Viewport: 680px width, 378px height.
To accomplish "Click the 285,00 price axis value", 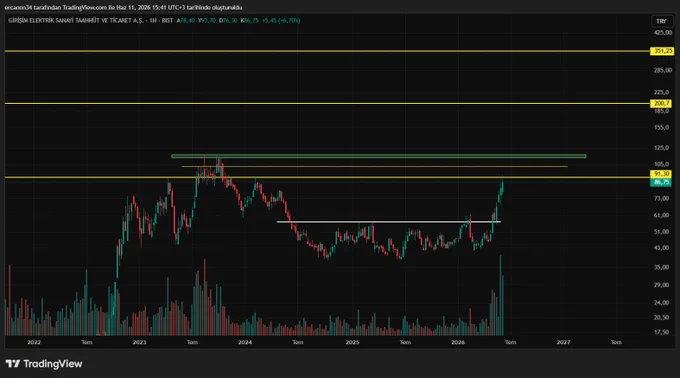I will click(663, 70).
